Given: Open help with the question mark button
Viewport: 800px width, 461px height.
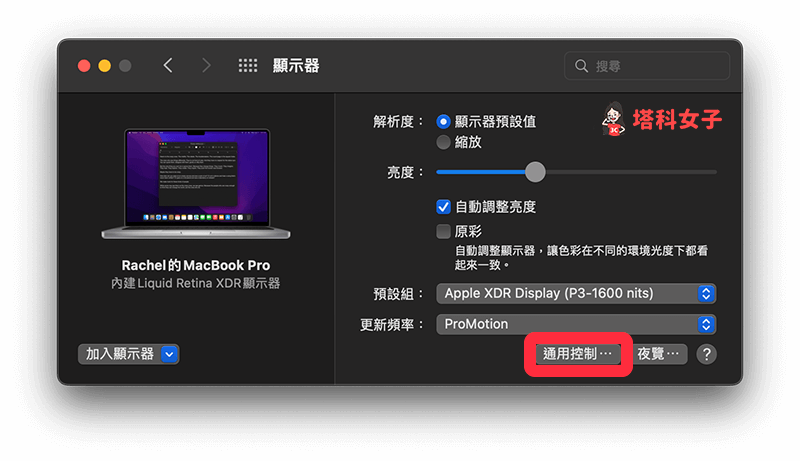Looking at the screenshot, I should (x=707, y=354).
